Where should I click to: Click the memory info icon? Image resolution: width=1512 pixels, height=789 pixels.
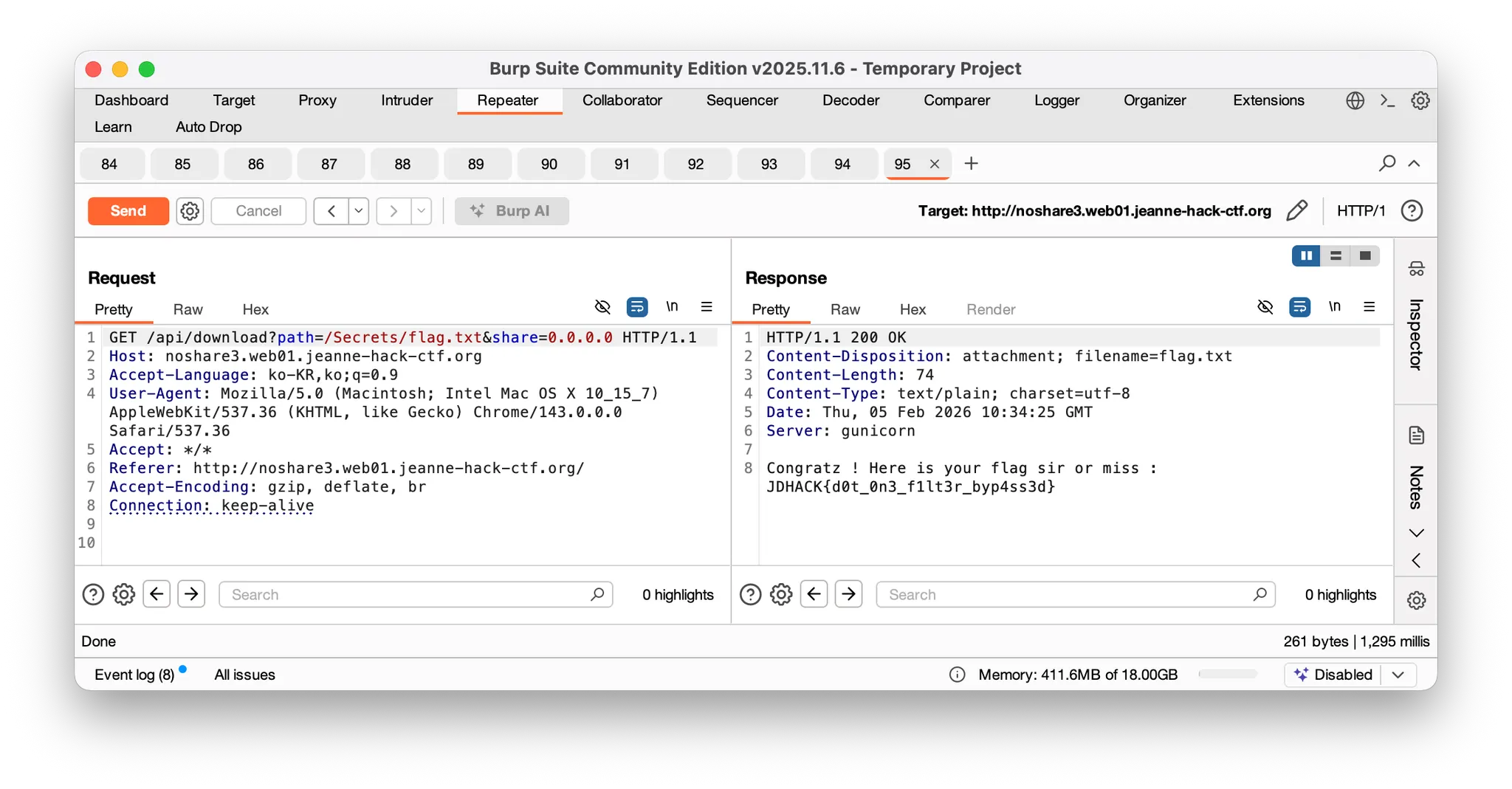click(x=957, y=675)
